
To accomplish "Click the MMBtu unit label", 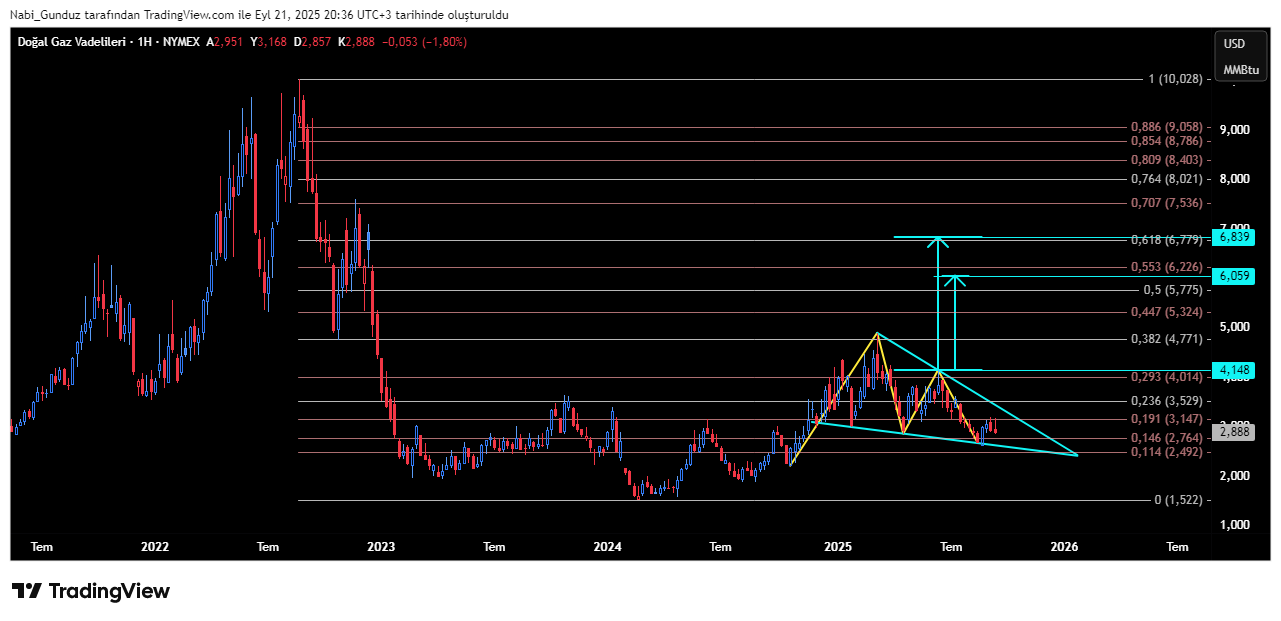I will (1241, 70).
